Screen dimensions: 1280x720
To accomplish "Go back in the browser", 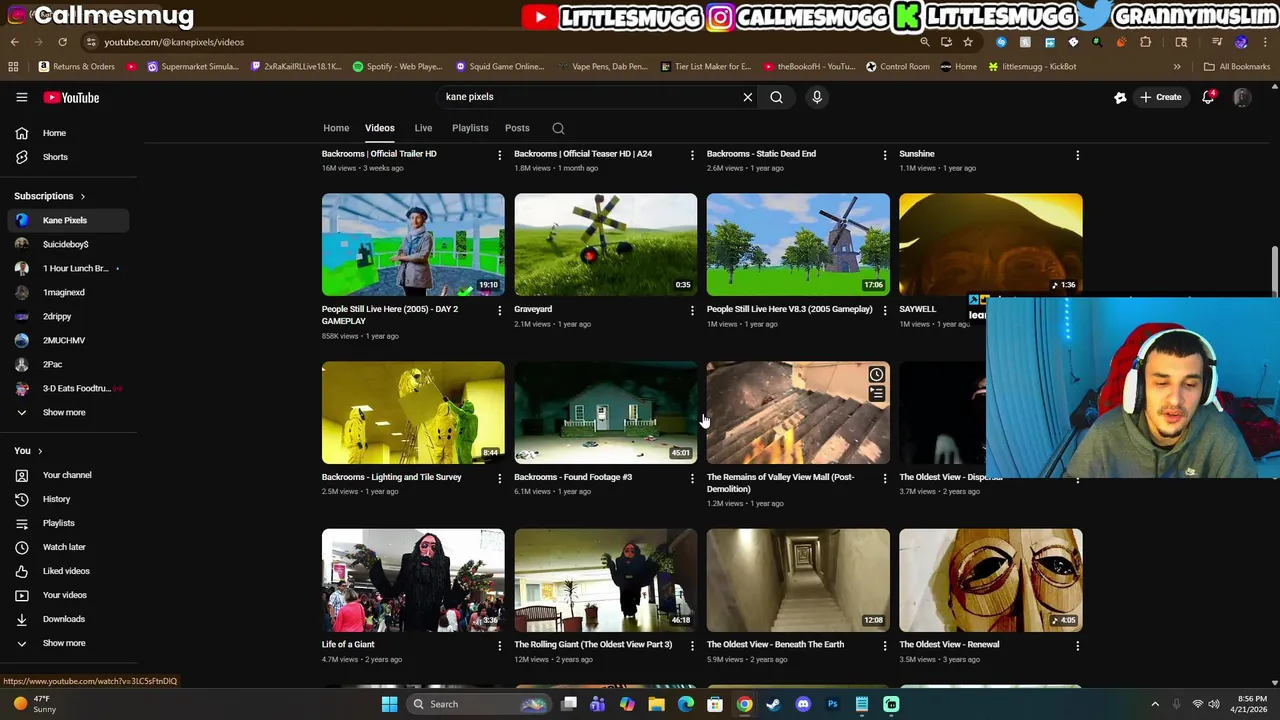I will (x=14, y=42).
